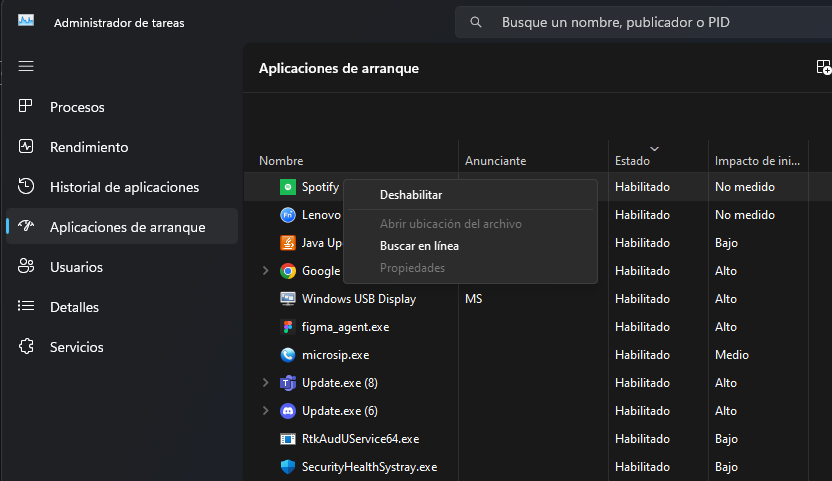The height and width of the screenshot is (481, 832).
Task: Click Update.exe (8) name text
Action: tap(340, 383)
